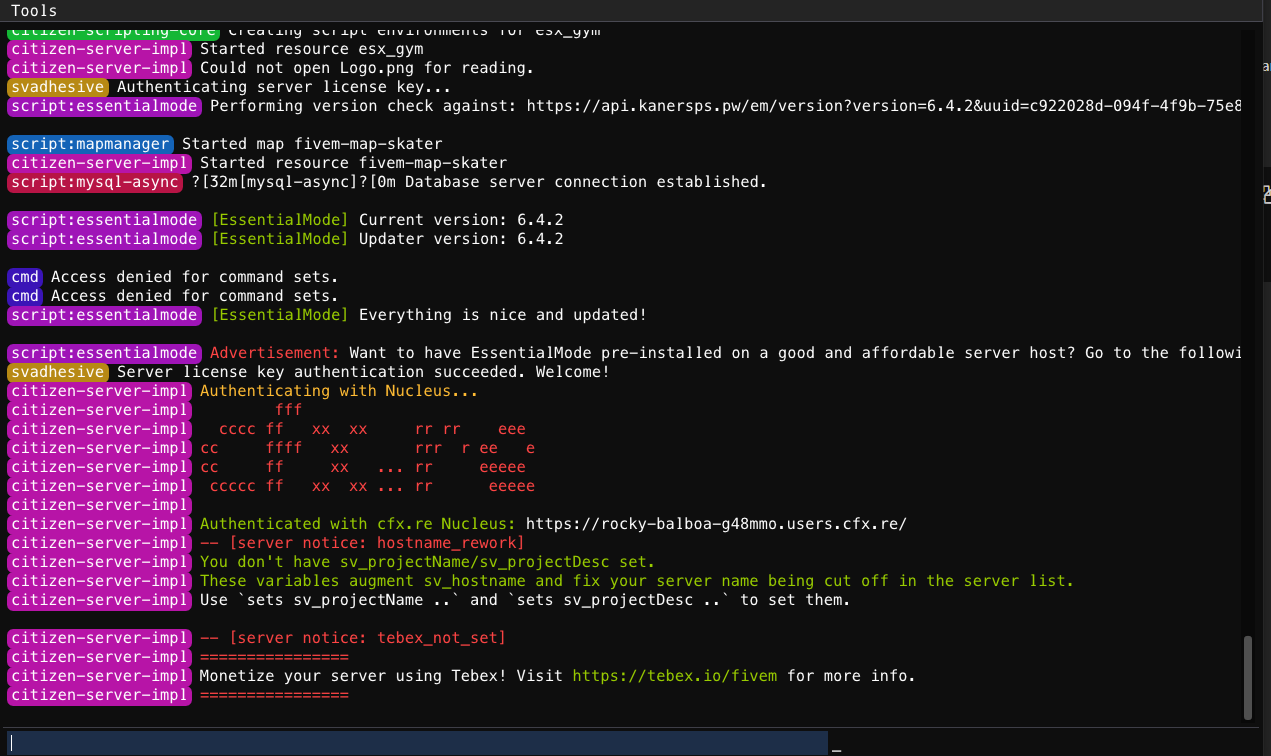Select svadhesive tag beside "authentication succeeded" message
This screenshot has width=1271, height=756.
pyautogui.click(x=57, y=372)
